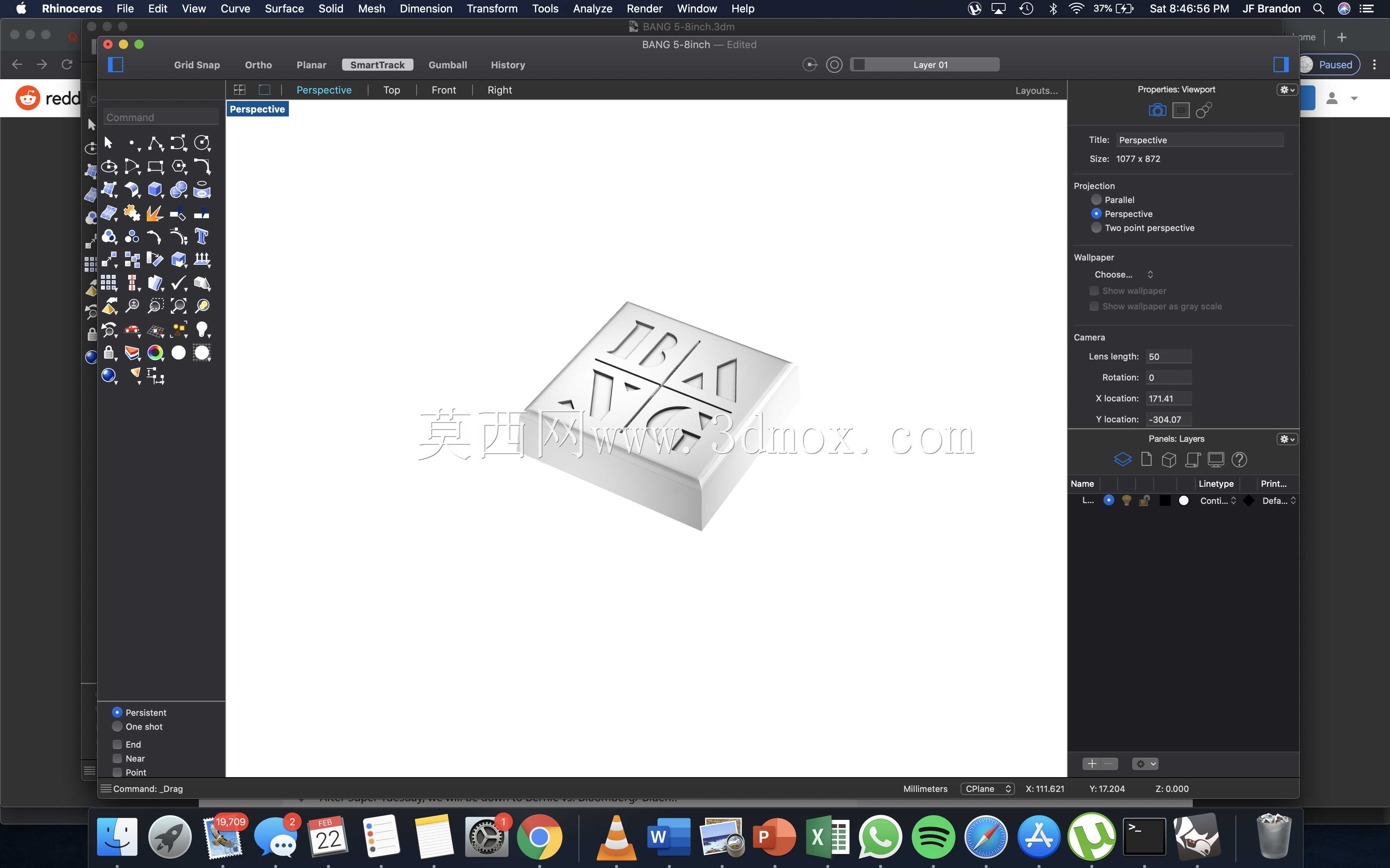Open the Surface menu
Image resolution: width=1390 pixels, height=868 pixels.
click(x=284, y=9)
